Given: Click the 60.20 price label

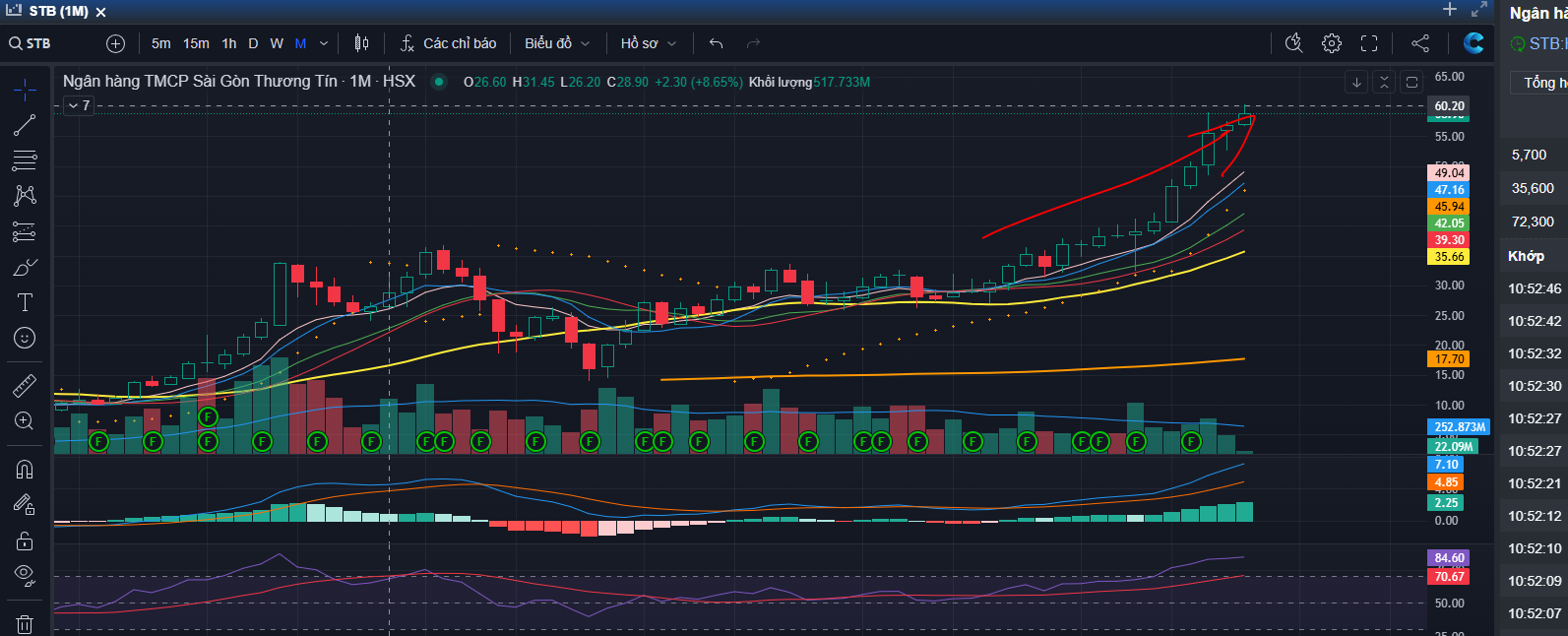Looking at the screenshot, I should (1449, 105).
